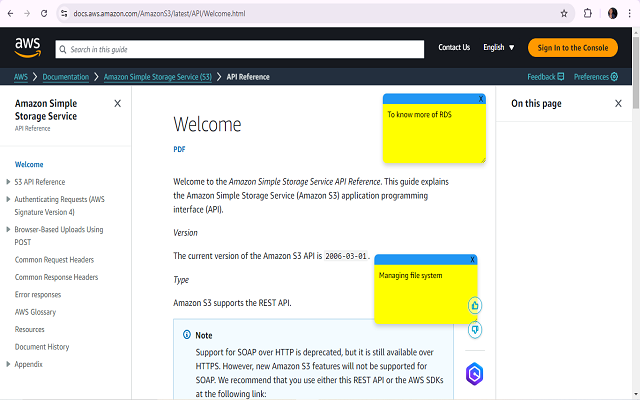Expand the S3 API Reference tree item
This screenshot has height=400, width=640.
(x=8, y=182)
